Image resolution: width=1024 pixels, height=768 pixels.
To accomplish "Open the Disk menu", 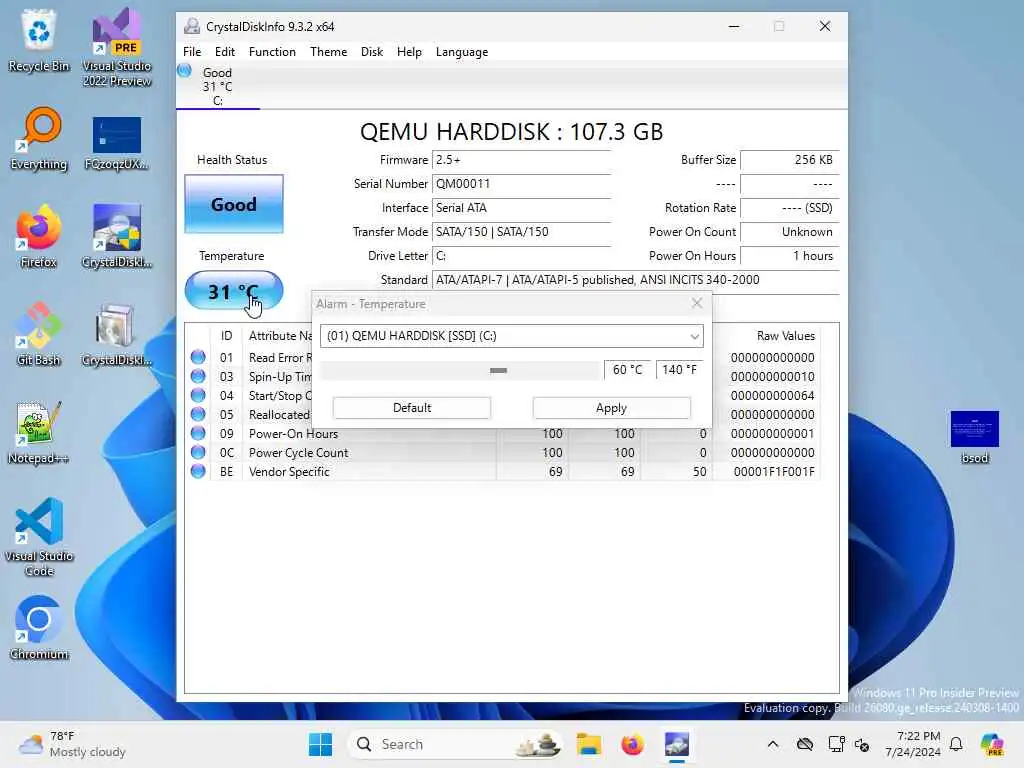I will tap(372, 52).
